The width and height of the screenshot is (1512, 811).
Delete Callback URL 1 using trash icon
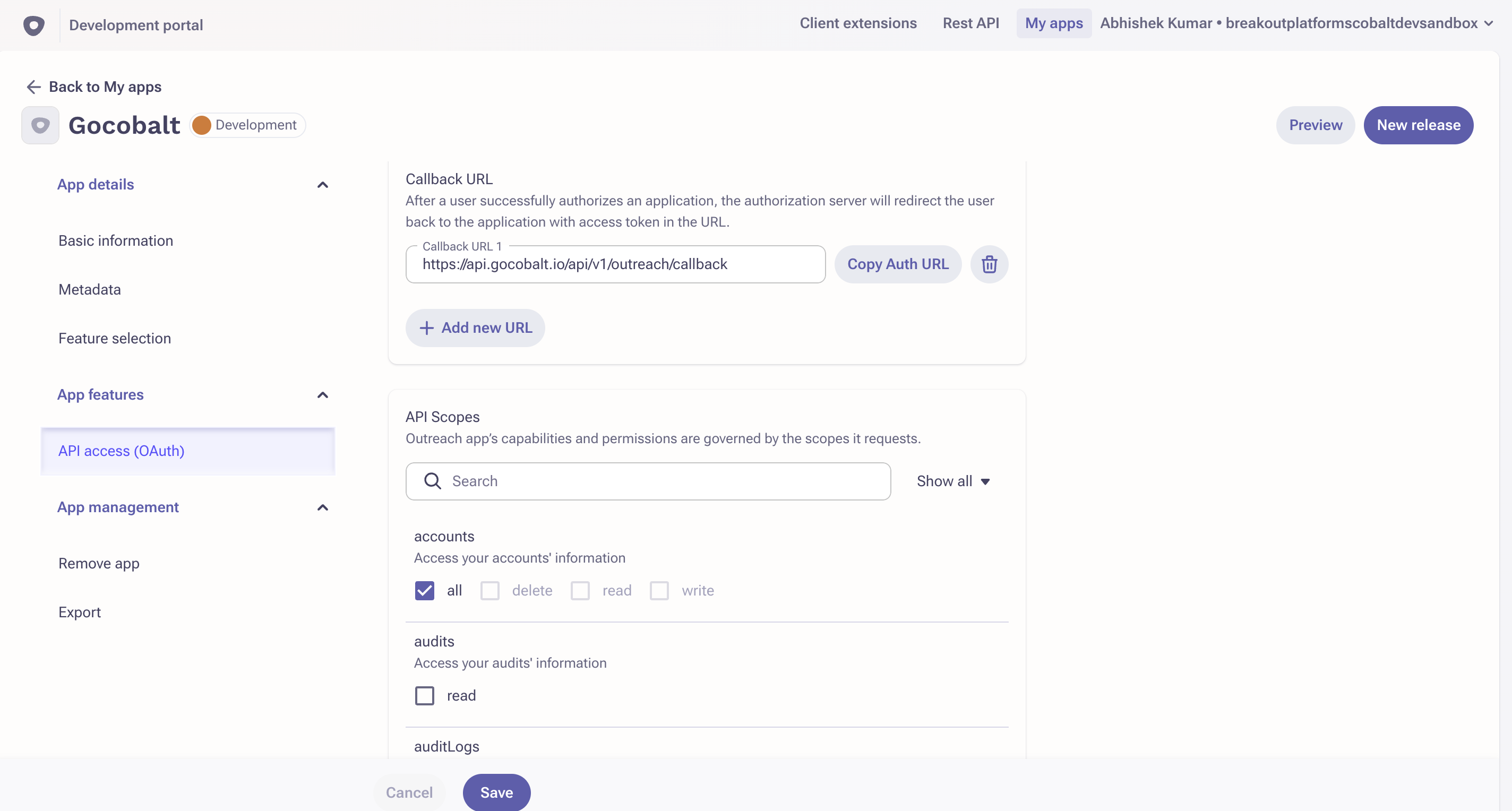click(989, 264)
